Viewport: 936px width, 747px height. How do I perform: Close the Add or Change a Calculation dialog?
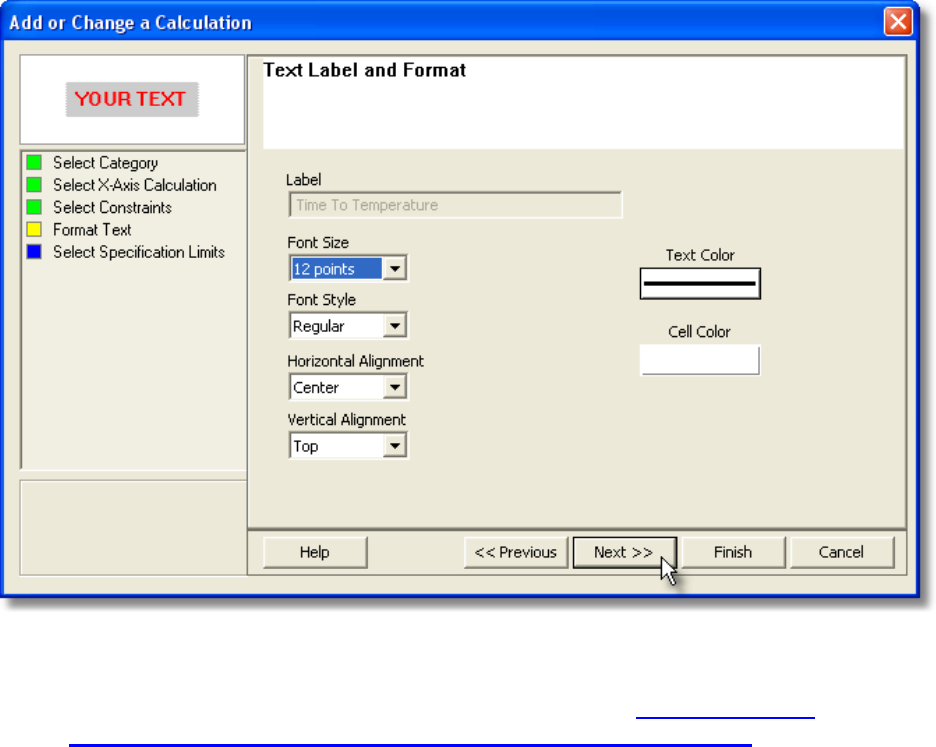point(898,22)
